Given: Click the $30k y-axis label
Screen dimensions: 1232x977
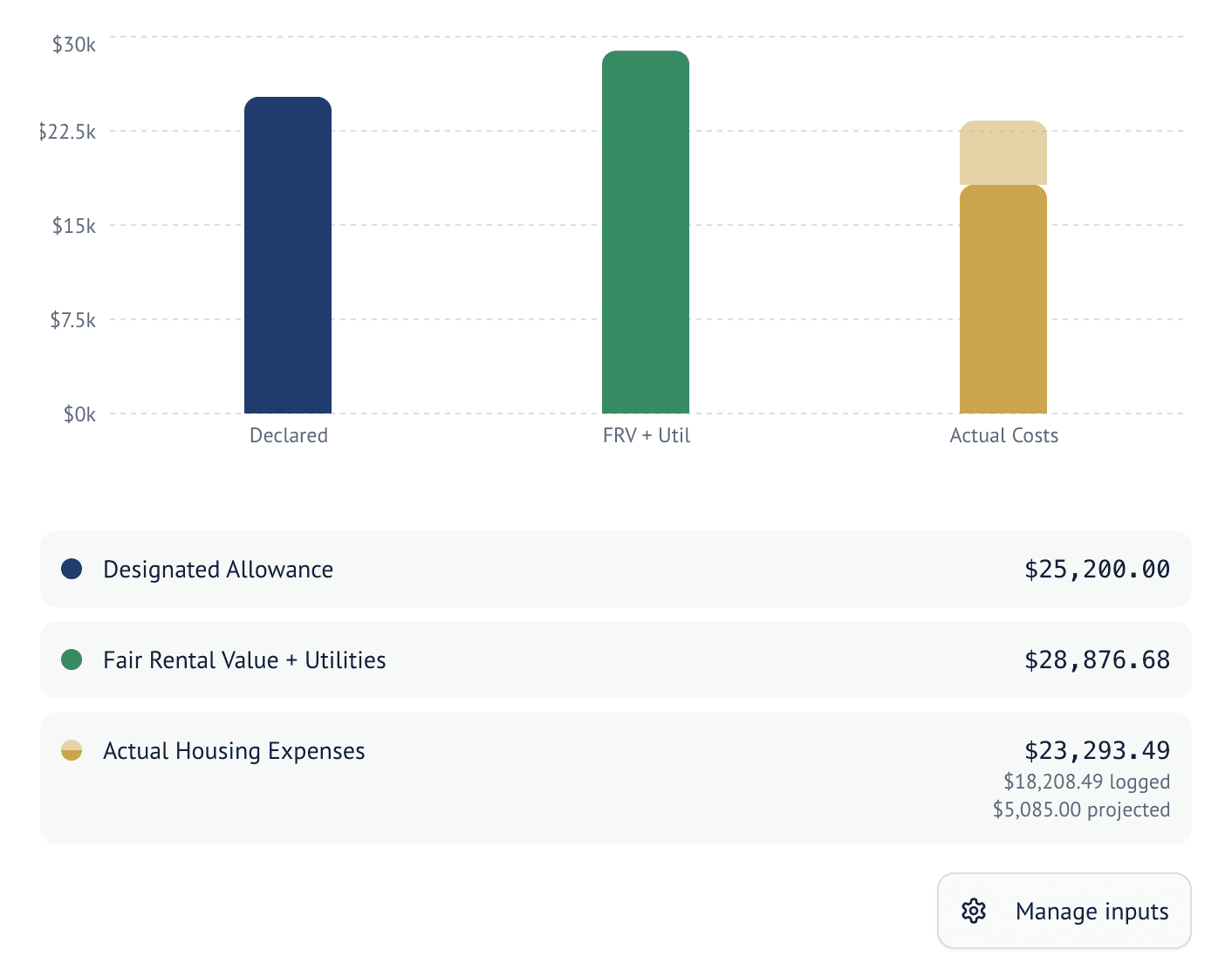Looking at the screenshot, I should tap(74, 44).
